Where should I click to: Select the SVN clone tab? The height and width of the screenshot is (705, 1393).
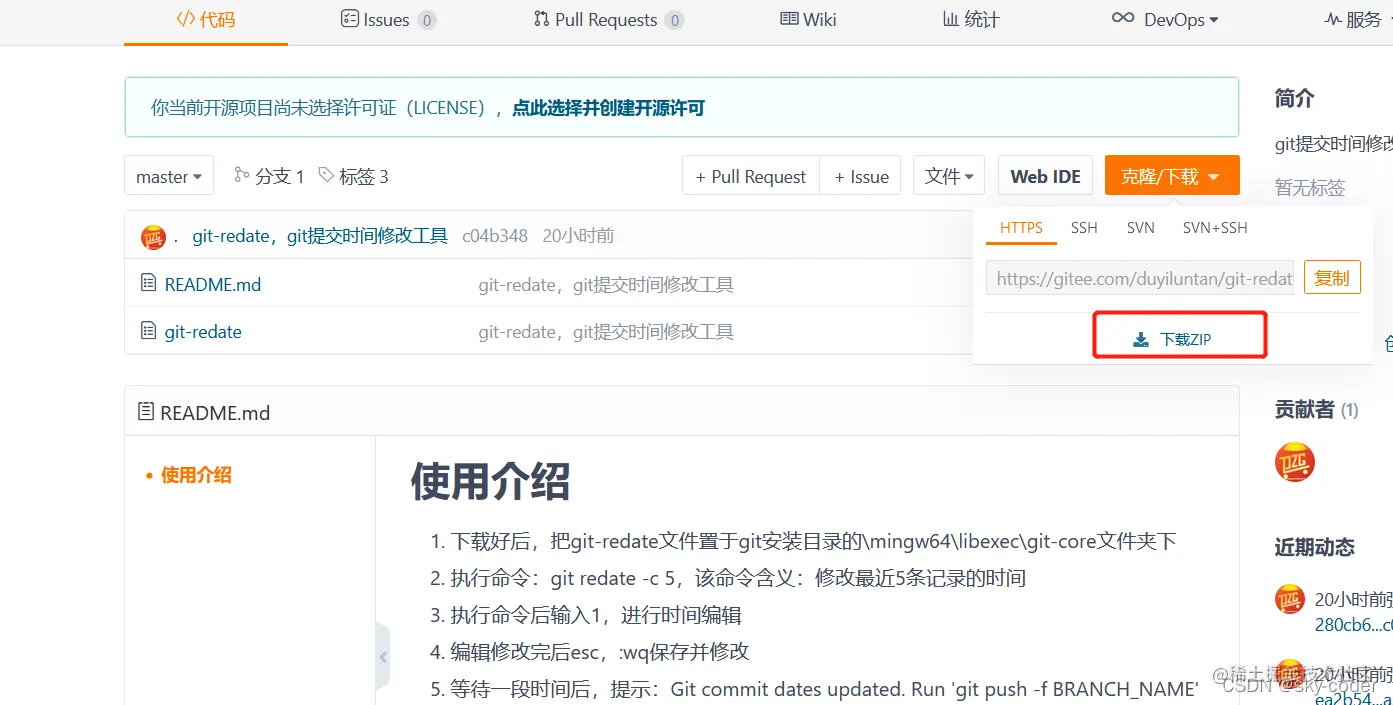(x=1140, y=228)
